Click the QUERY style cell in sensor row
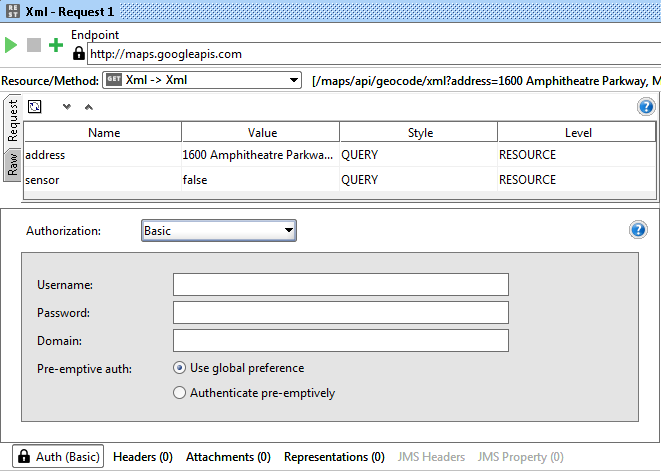661x472 pixels. (x=419, y=180)
